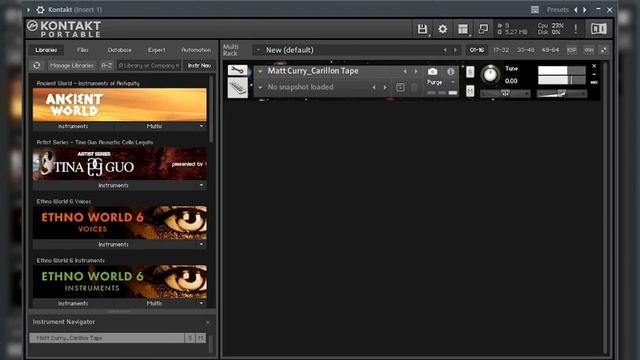Toggle the Instr Nav pane
Image resolution: width=640 pixels, height=360 pixels.
[199, 65]
